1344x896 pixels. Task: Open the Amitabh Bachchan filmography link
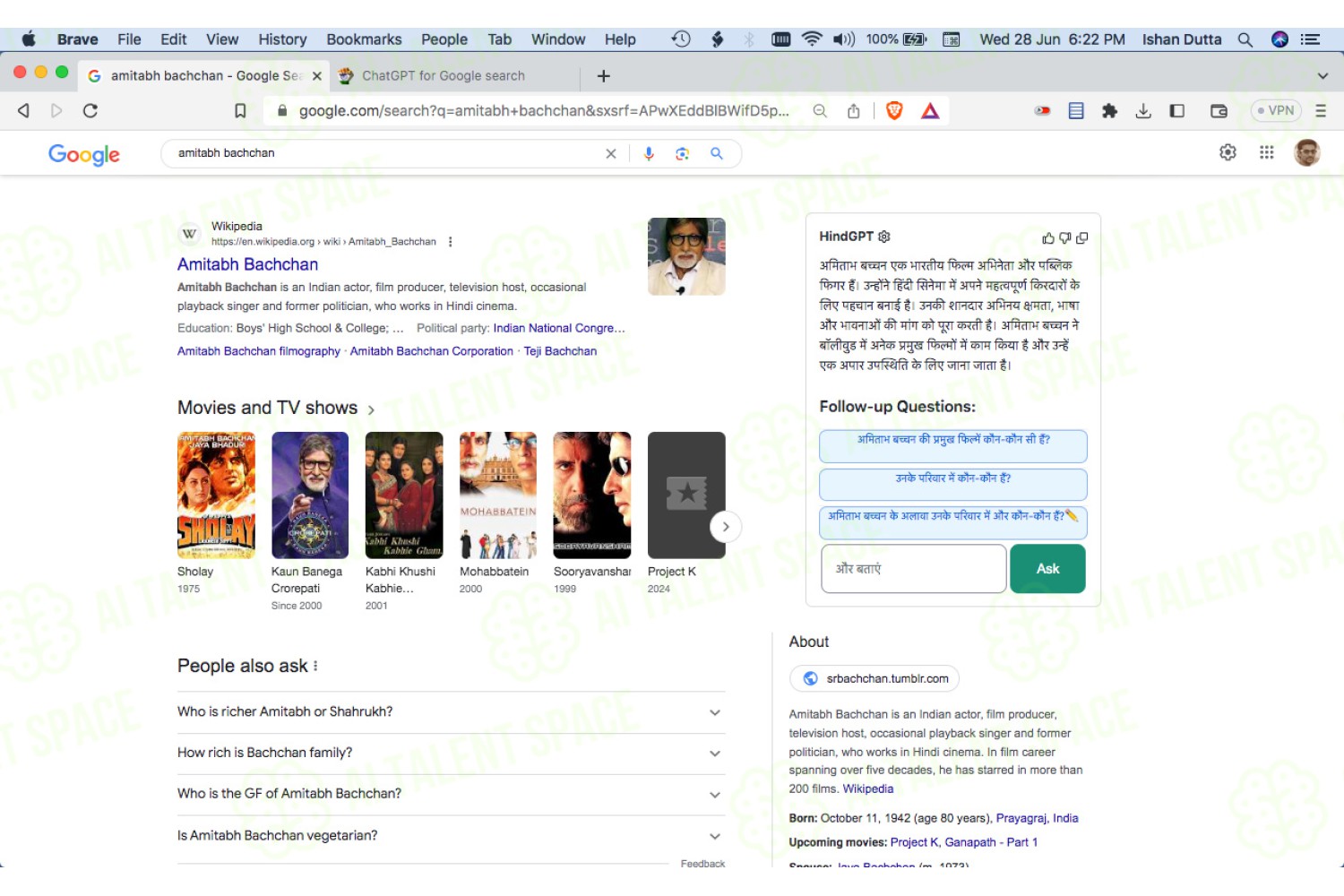(x=259, y=351)
